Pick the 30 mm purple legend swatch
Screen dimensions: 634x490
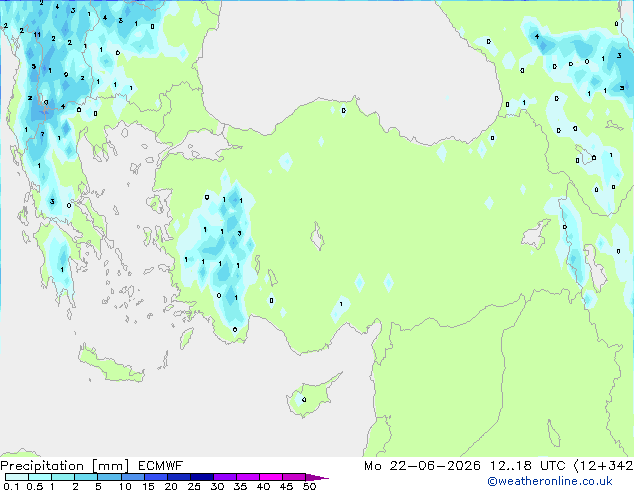click(x=225, y=477)
